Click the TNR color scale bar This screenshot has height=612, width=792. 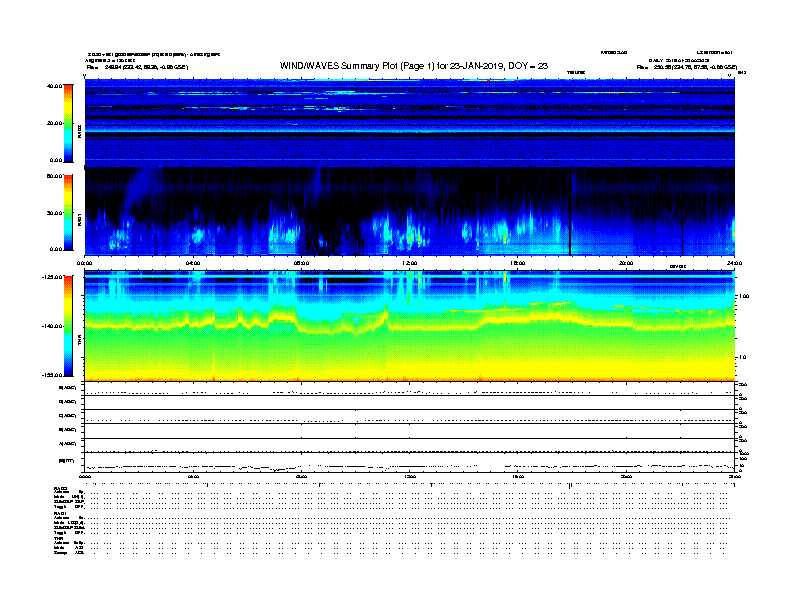click(67, 326)
